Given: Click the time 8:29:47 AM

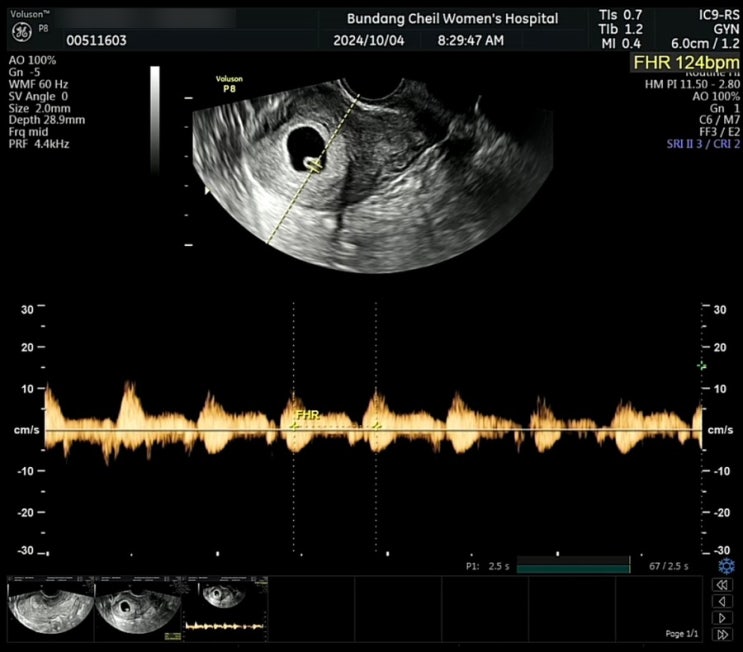Looking at the screenshot, I should [x=471, y=41].
